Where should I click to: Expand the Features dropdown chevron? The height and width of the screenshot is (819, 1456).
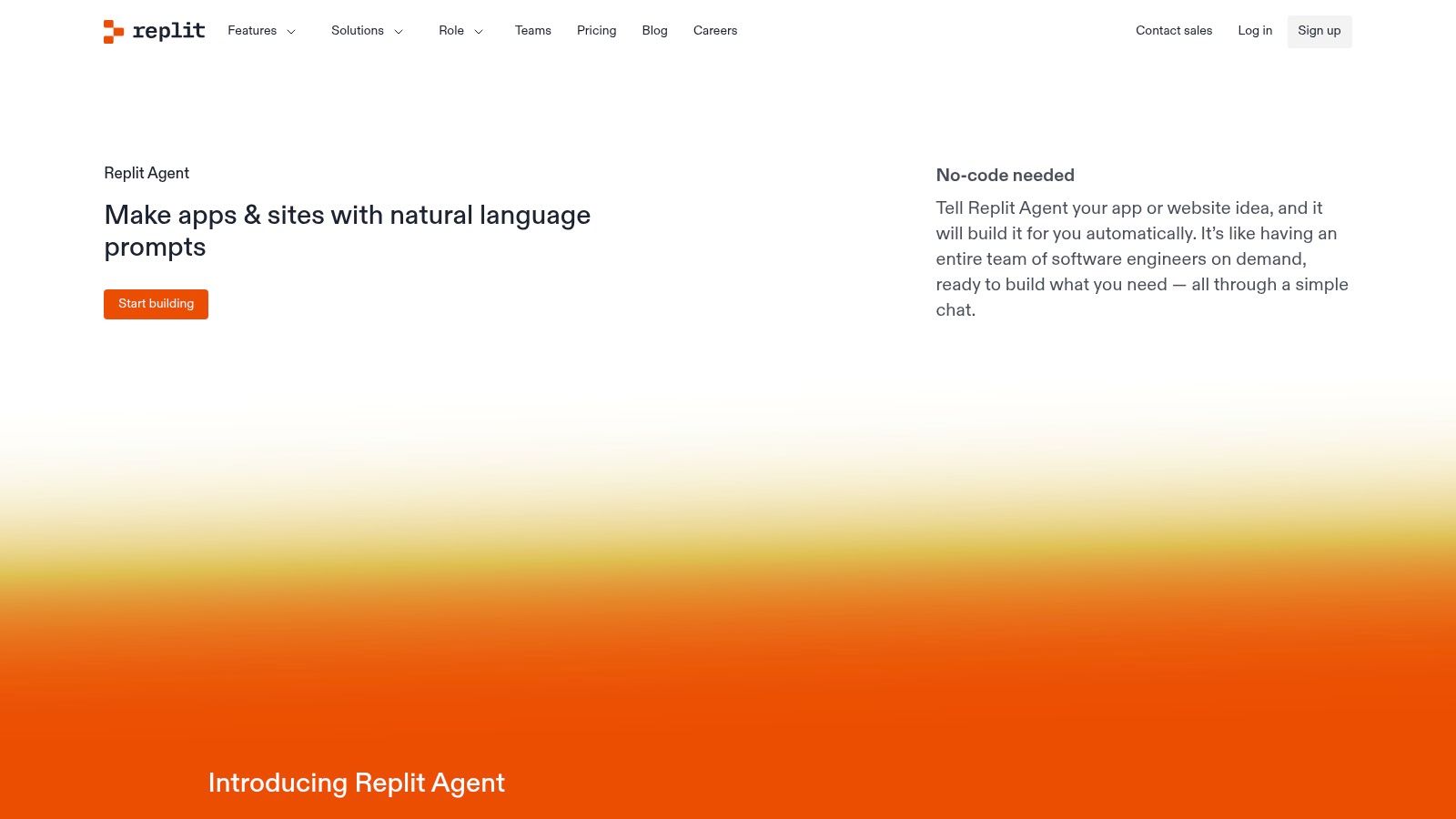[x=291, y=32]
